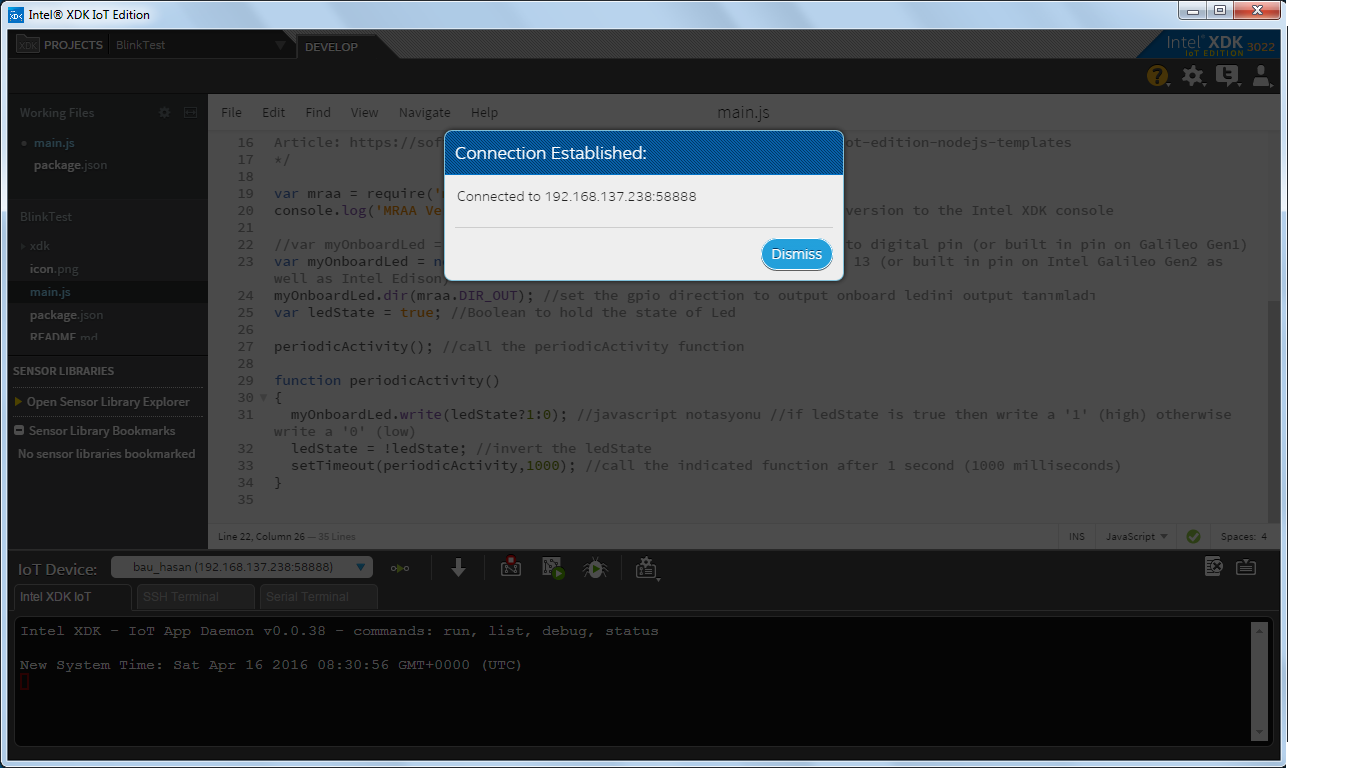
Task: Open the Navigate menu
Action: [424, 113]
